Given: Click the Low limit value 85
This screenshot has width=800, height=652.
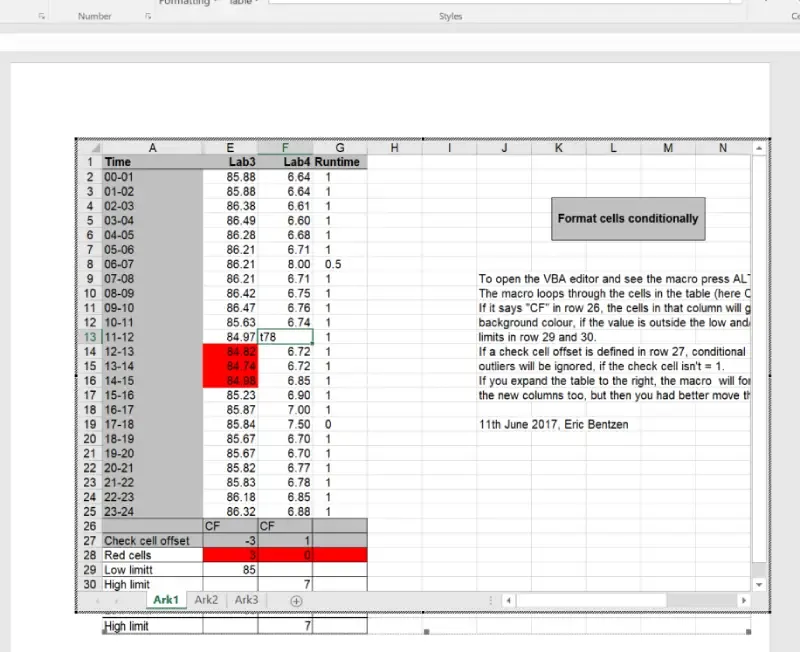Looking at the screenshot, I should [230, 570].
